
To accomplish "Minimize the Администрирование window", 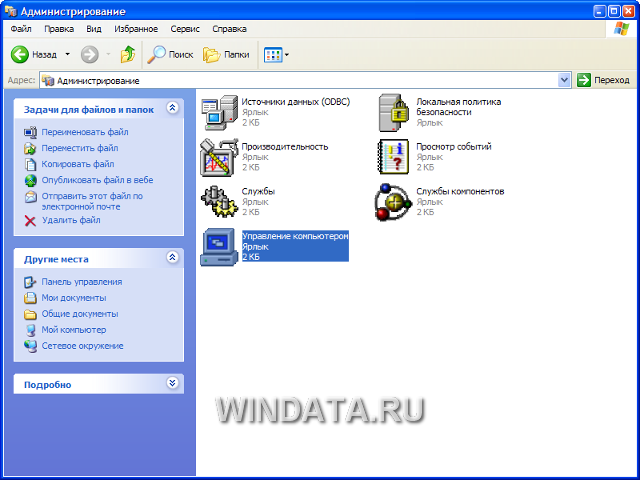I will pos(600,11).
